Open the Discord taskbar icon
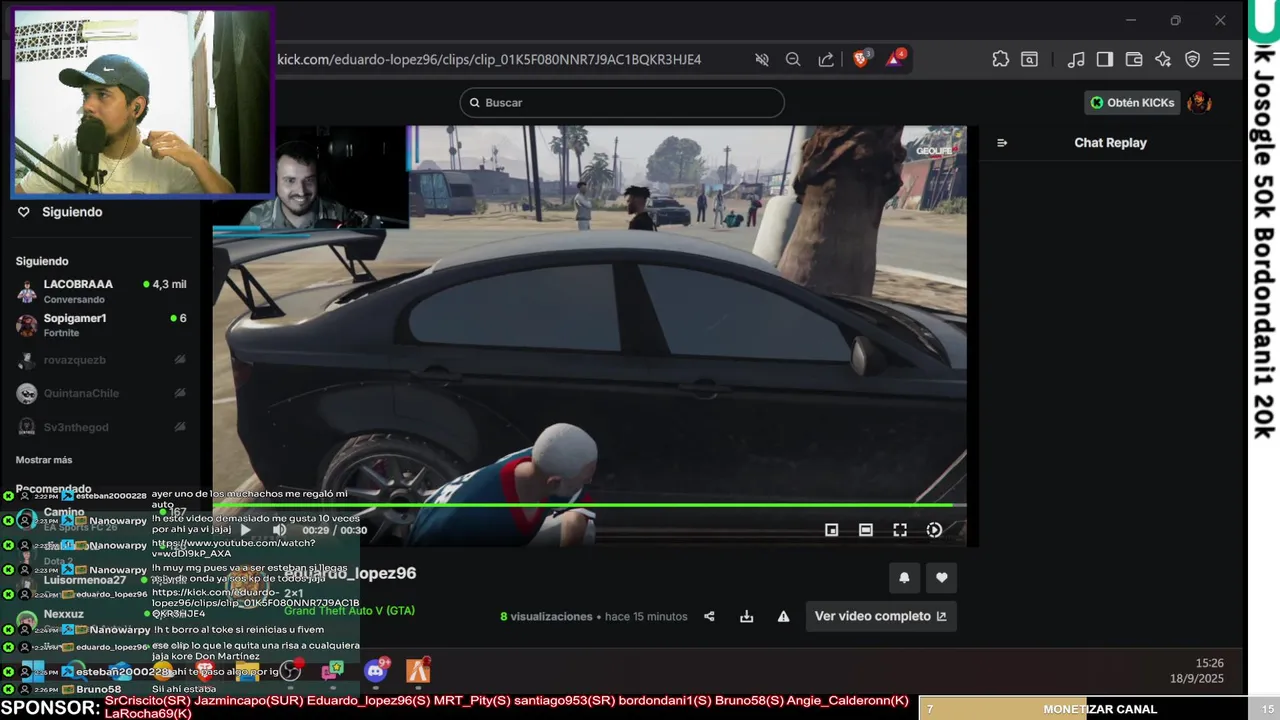 (x=376, y=670)
